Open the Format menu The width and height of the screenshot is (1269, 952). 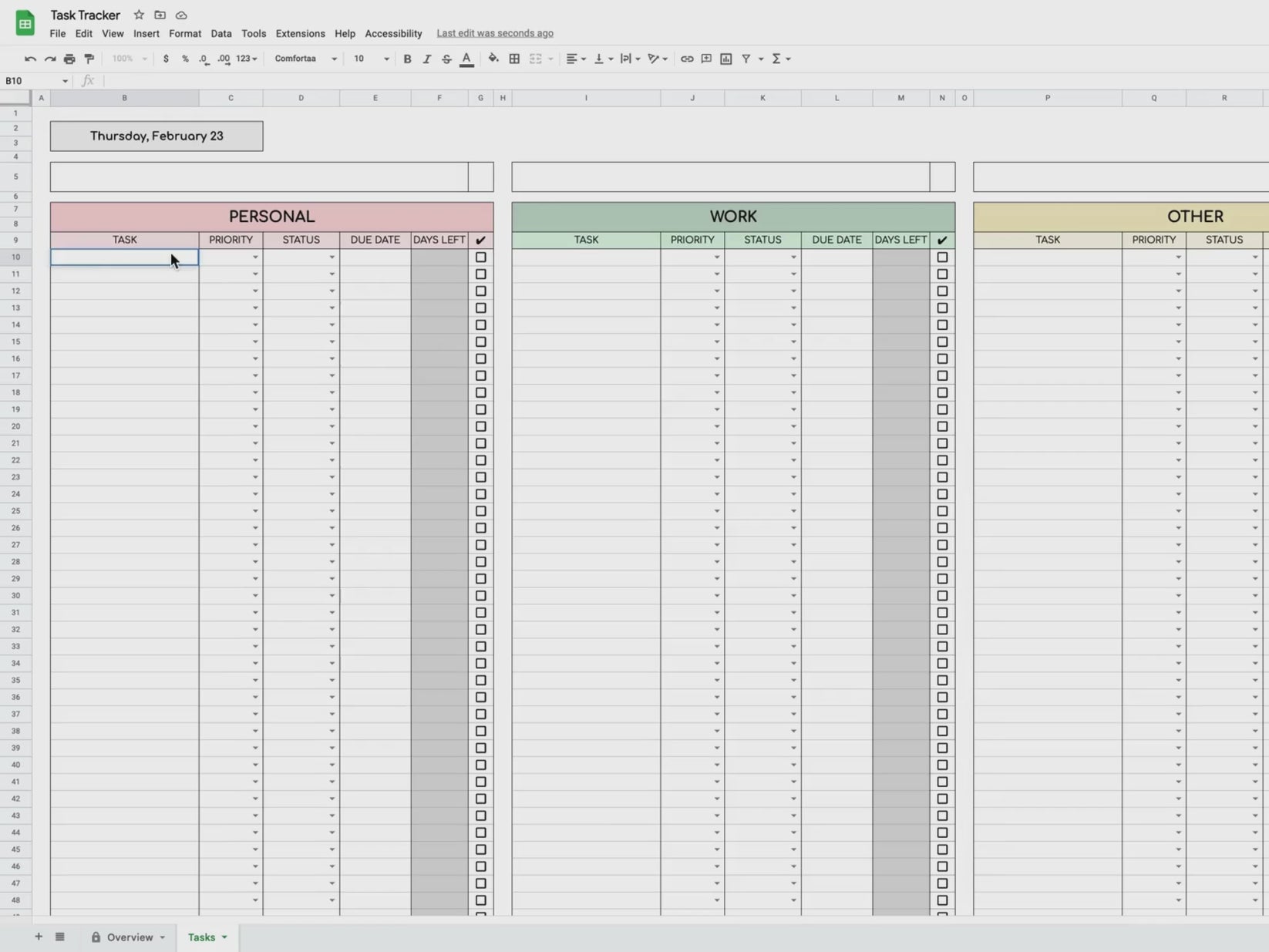(x=184, y=33)
